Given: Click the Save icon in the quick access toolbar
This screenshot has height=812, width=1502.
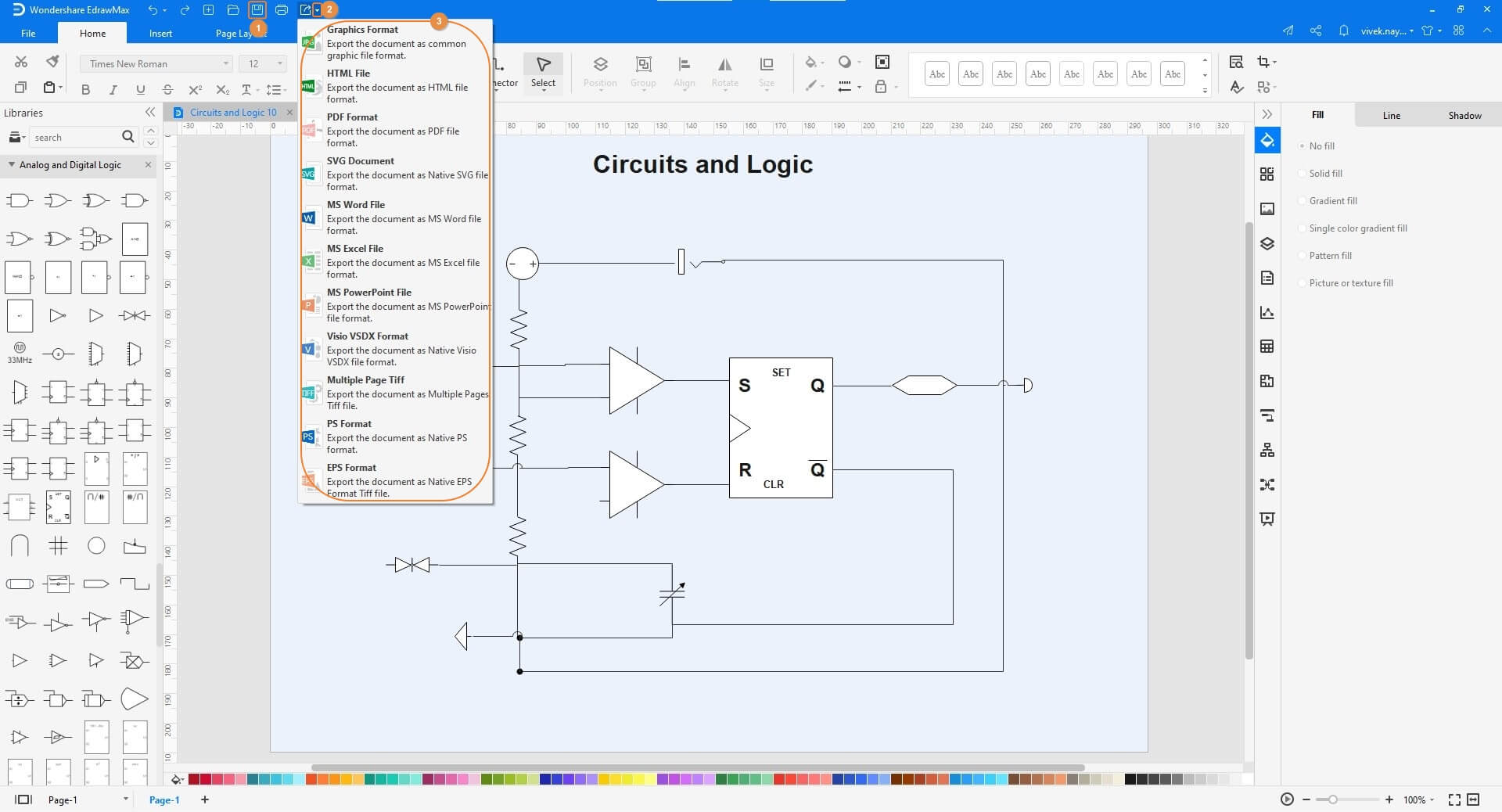Looking at the screenshot, I should 257,9.
